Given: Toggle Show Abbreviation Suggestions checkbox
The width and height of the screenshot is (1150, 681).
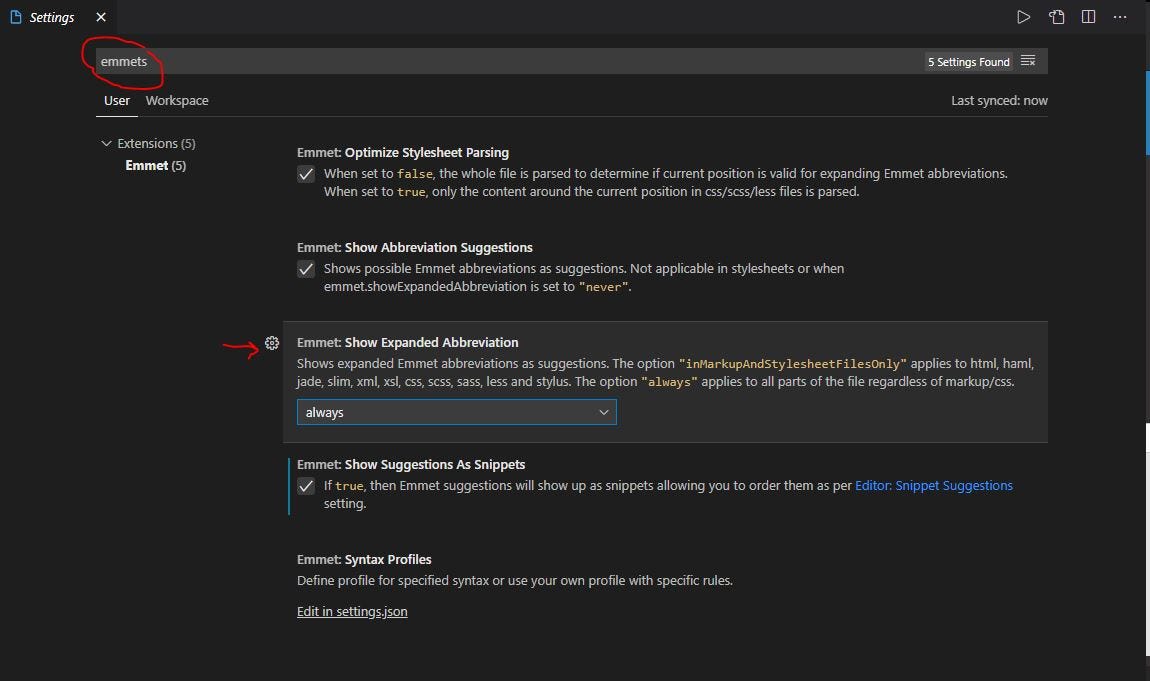Looking at the screenshot, I should 306,269.
